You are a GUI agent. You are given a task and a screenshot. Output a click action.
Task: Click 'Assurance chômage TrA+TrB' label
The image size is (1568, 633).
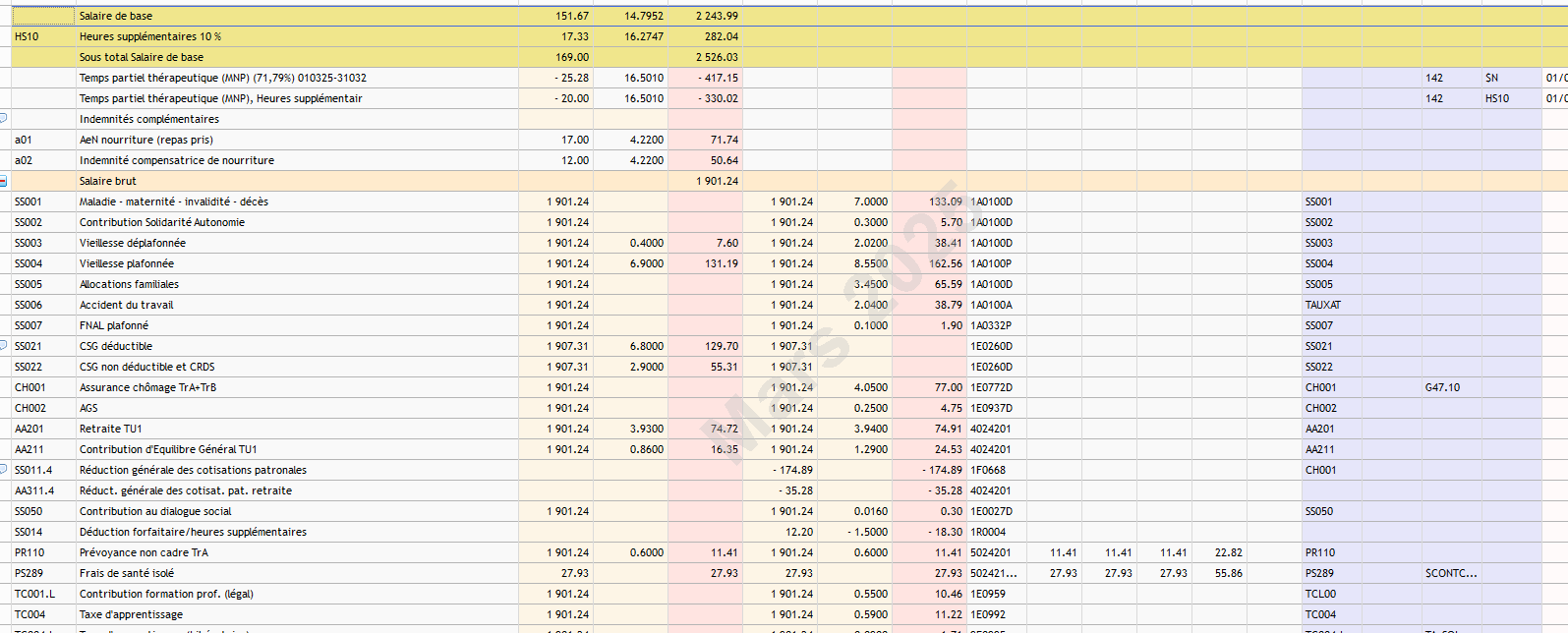pos(148,387)
